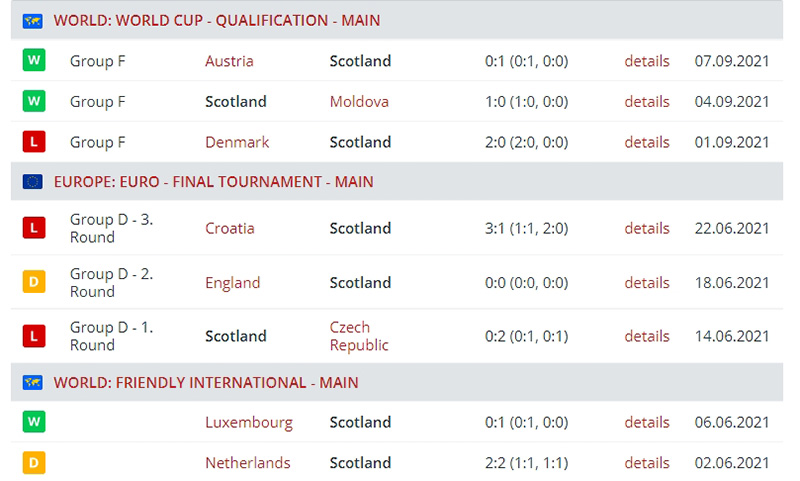Click the EU flag icon beside Euro Final Tournament
The image size is (800, 481).
[33, 182]
